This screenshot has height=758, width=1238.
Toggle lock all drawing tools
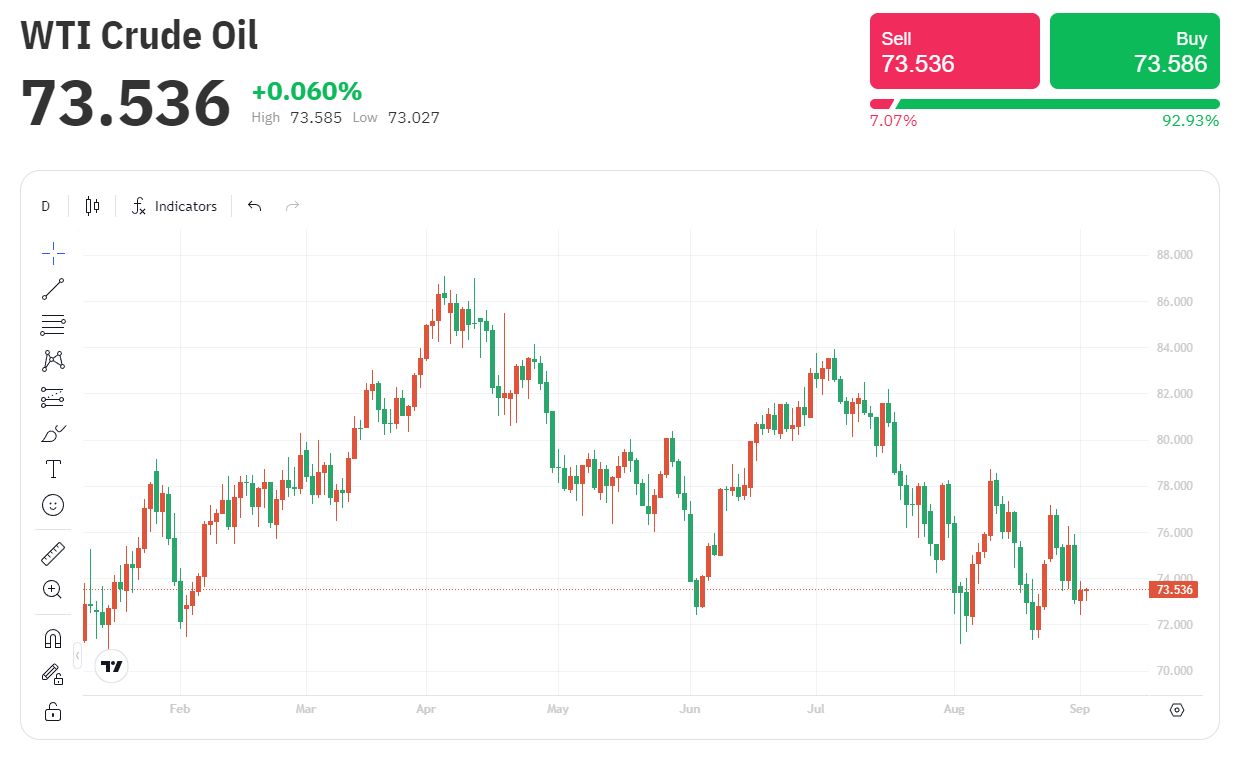pos(53,711)
